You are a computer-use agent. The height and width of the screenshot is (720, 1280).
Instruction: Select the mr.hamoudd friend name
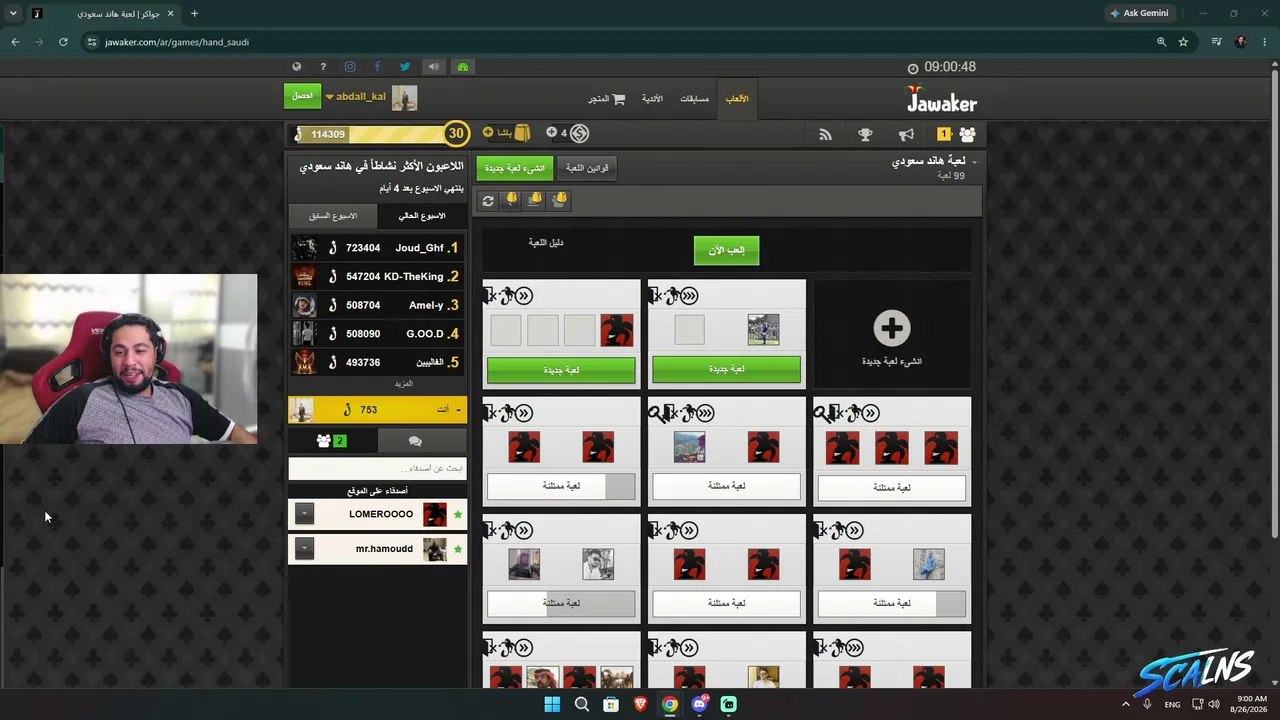[x=384, y=549]
